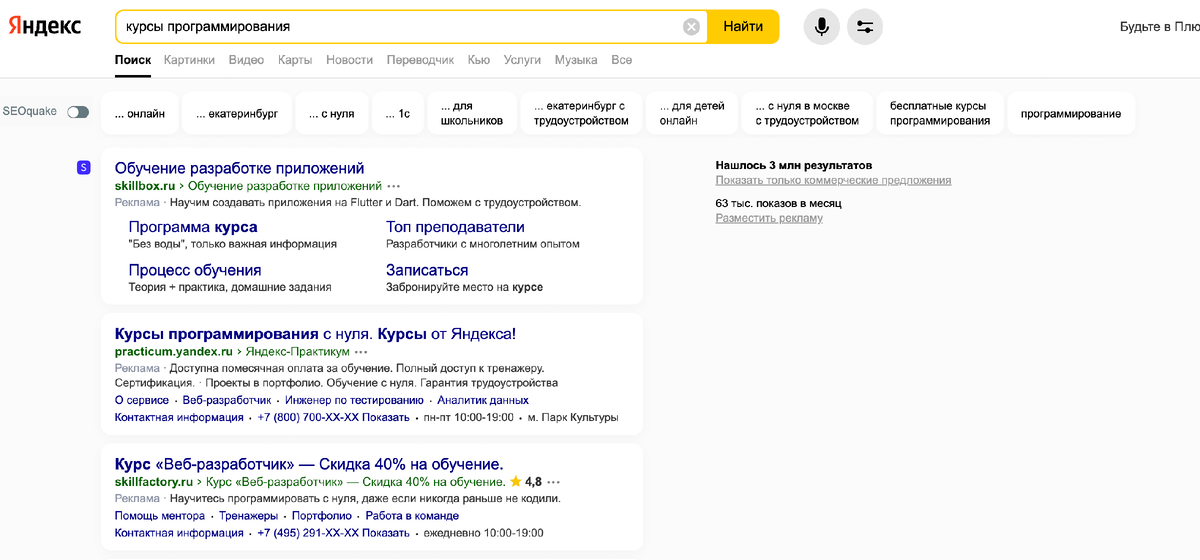Open the 'Аналитик данных' link

pos(483,400)
